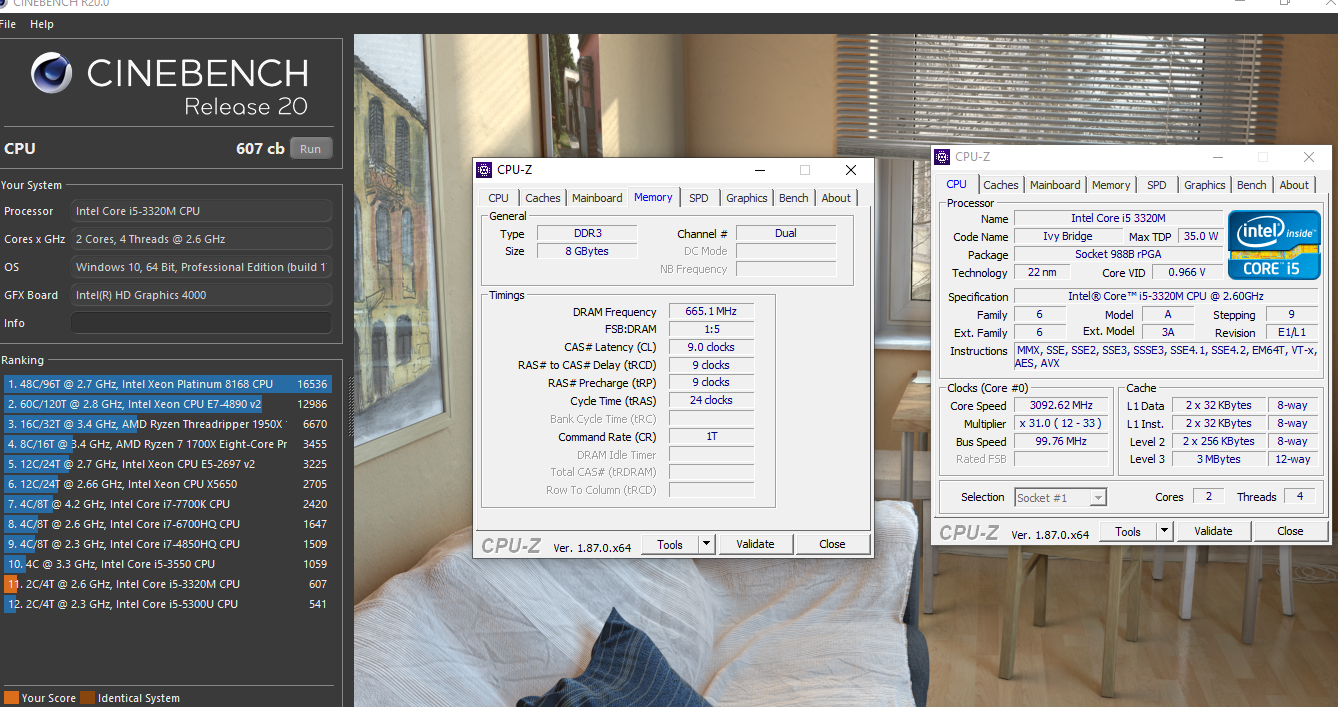Select ranking row Intel Core i7-7700K CPU
The width and height of the screenshot is (1338, 707).
pos(168,504)
